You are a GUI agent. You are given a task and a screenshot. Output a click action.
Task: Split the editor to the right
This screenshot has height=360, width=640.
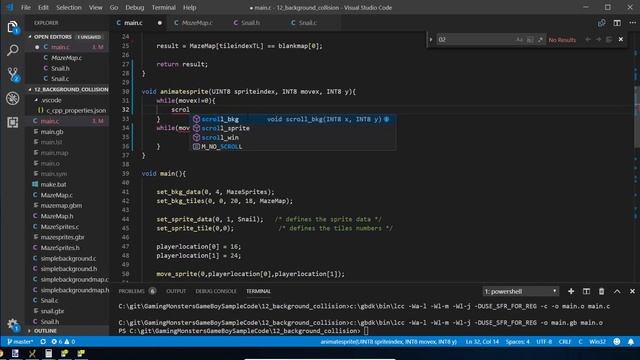click(617, 23)
